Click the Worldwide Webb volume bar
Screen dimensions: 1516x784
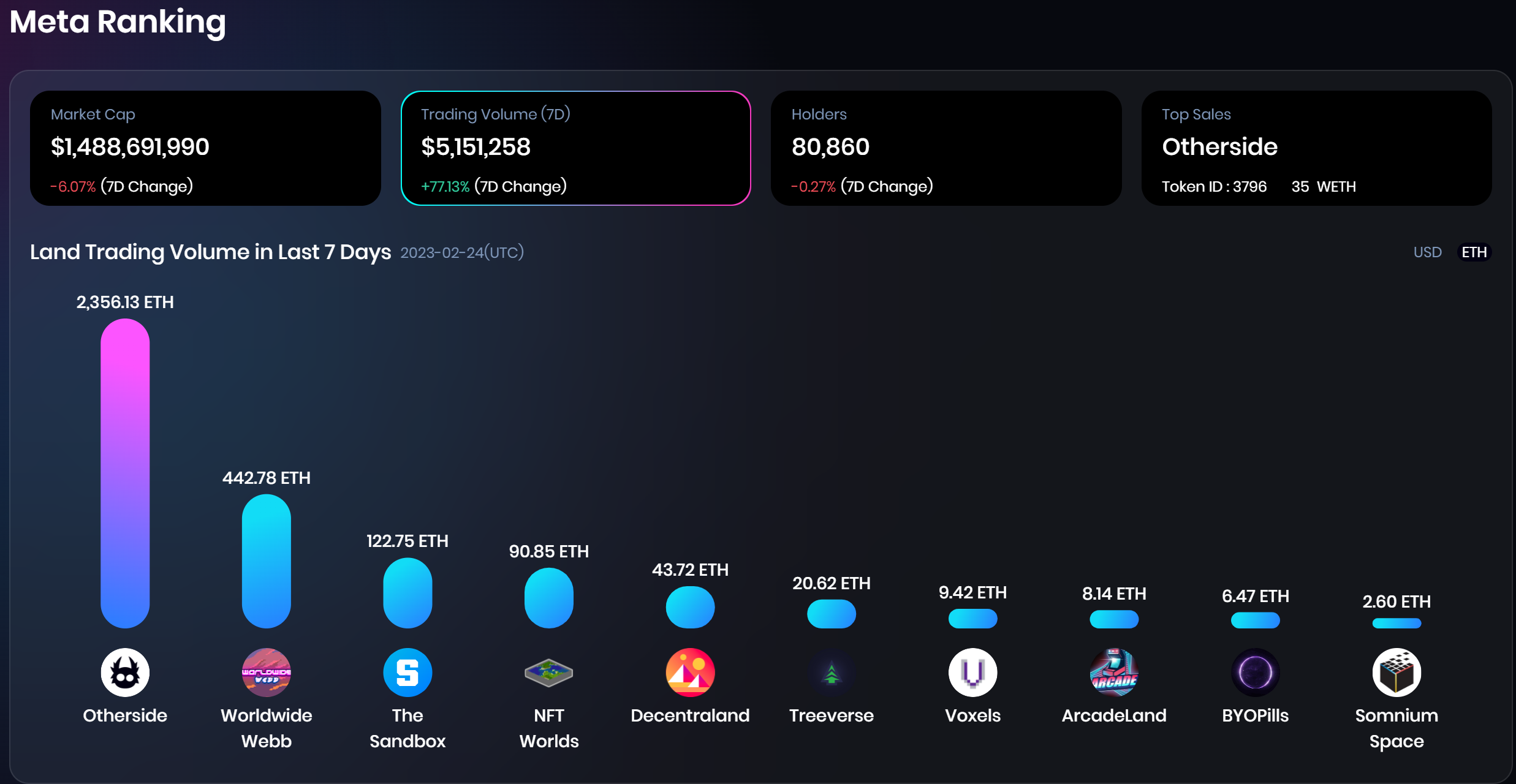267,561
